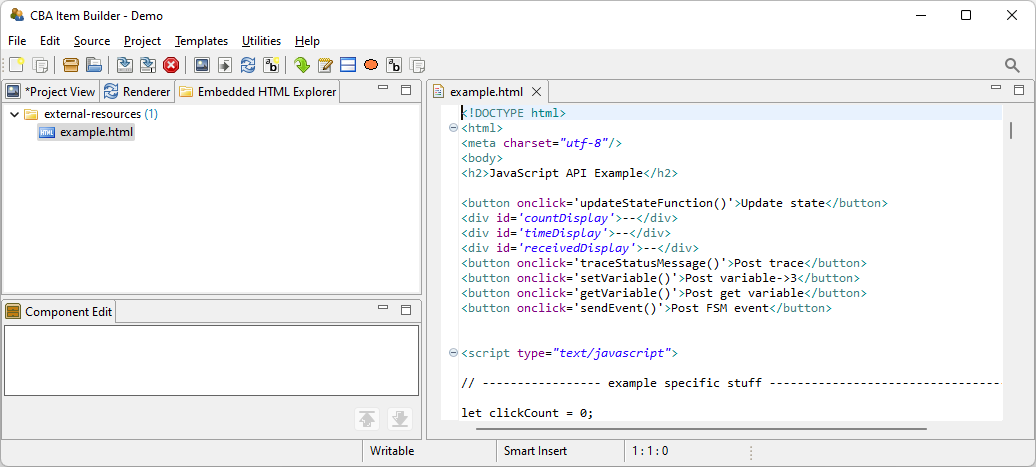Close the example.html editor tab
This screenshot has width=1036, height=467.
tap(536, 92)
